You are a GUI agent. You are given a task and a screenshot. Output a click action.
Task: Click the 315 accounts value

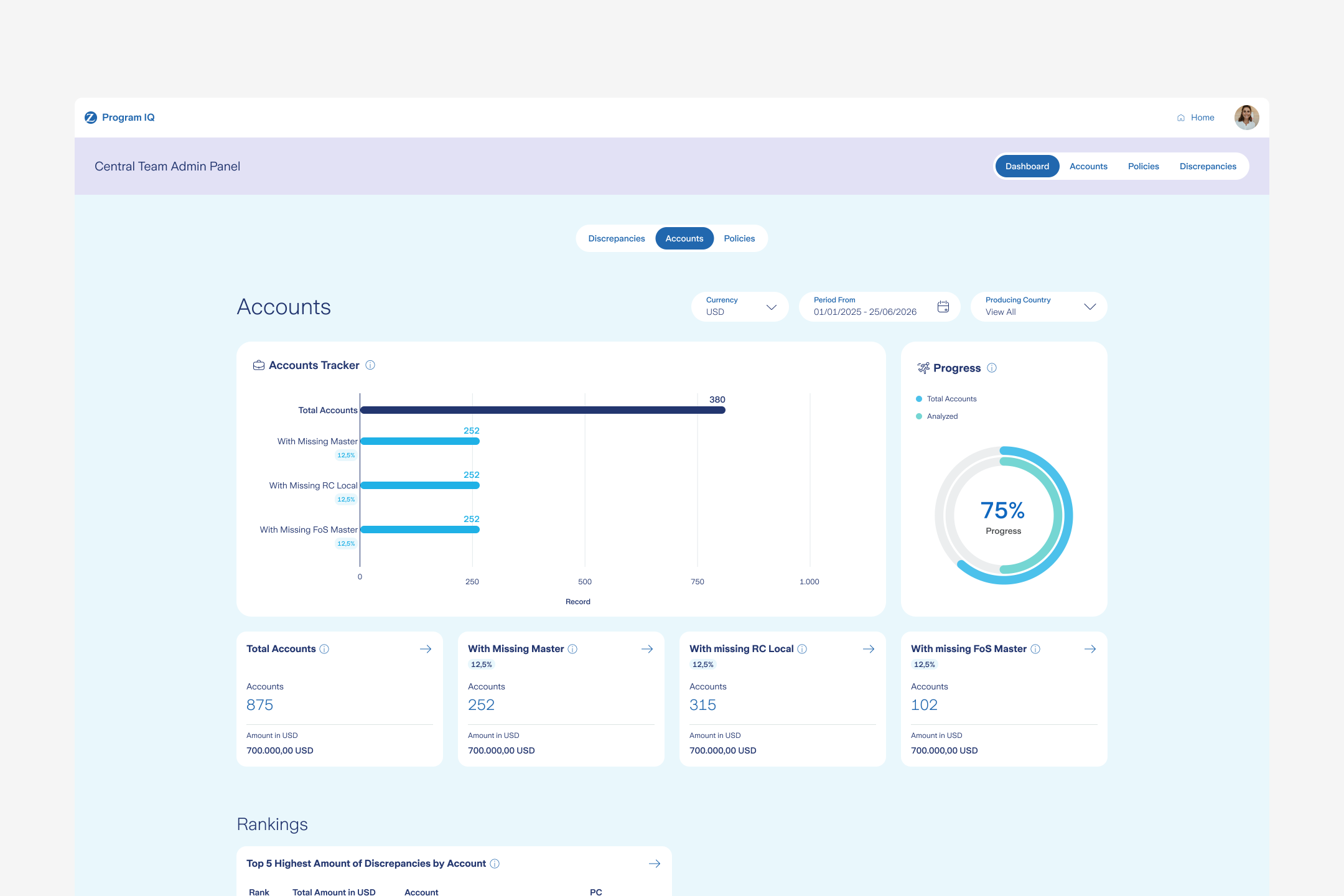pyautogui.click(x=702, y=705)
